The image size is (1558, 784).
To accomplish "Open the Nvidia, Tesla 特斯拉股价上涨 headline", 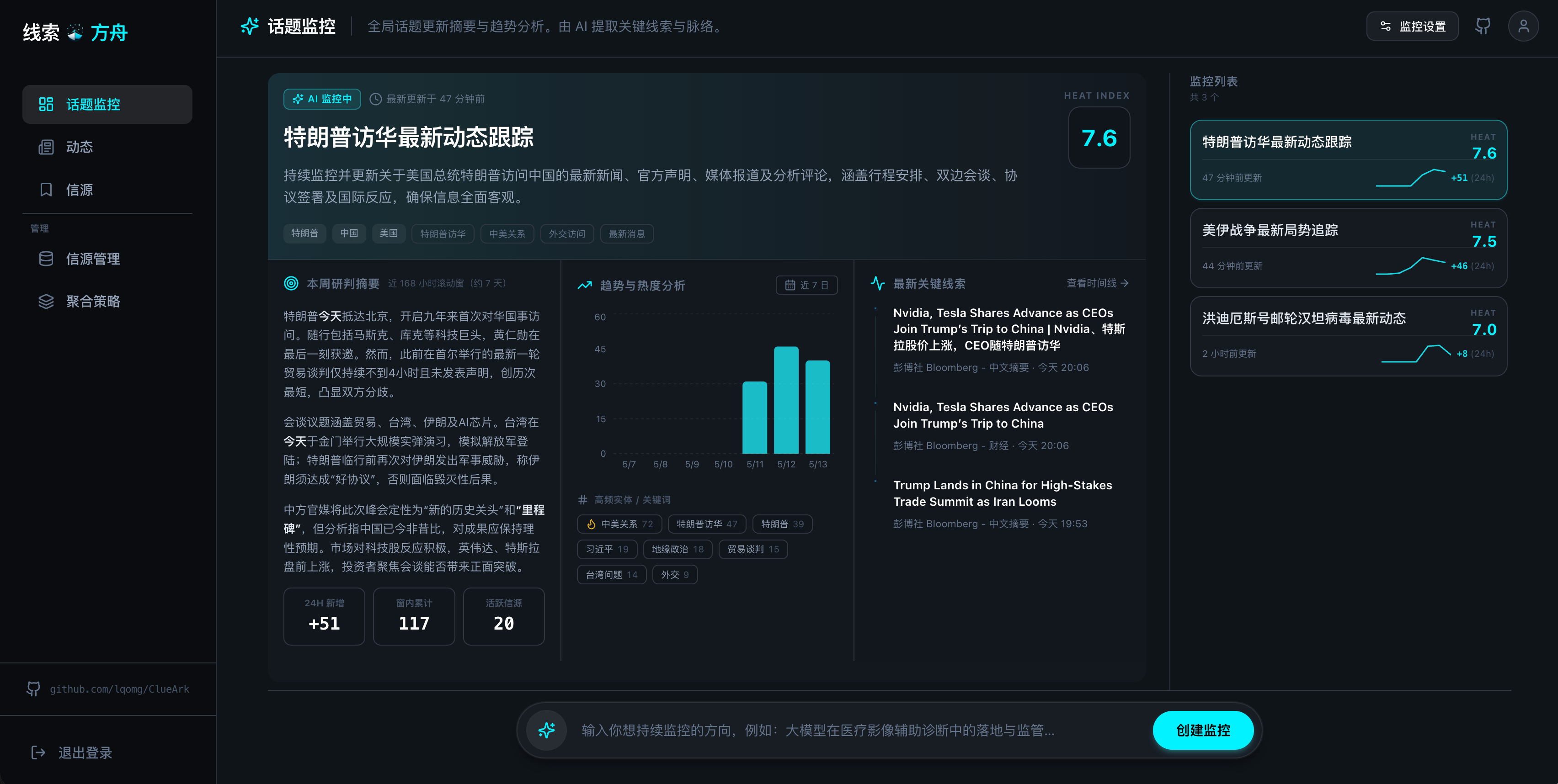I will [1009, 329].
